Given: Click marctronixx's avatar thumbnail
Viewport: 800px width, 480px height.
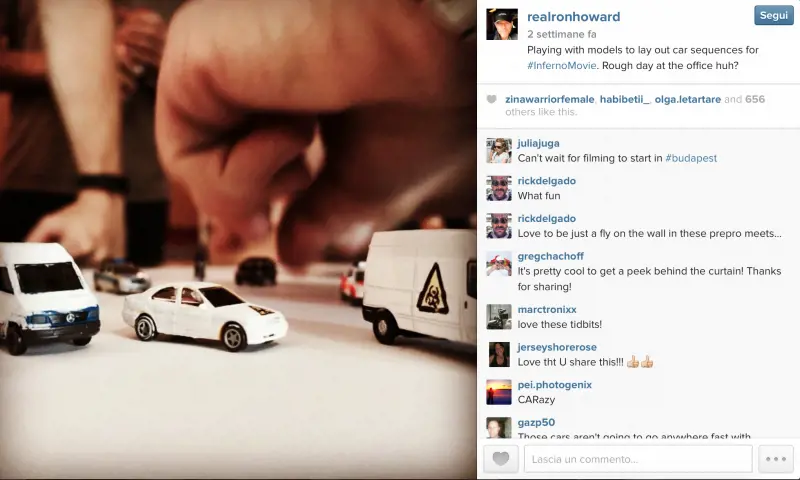Looking at the screenshot, I should pyautogui.click(x=498, y=317).
